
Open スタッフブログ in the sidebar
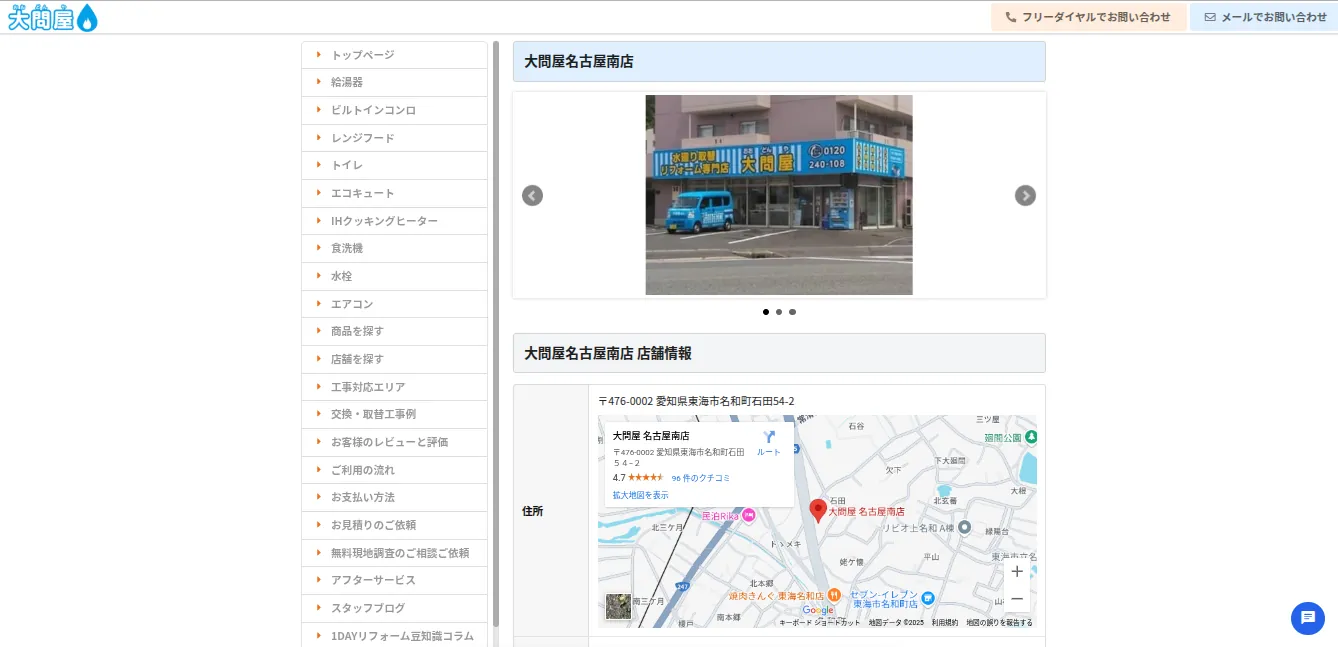(x=394, y=608)
